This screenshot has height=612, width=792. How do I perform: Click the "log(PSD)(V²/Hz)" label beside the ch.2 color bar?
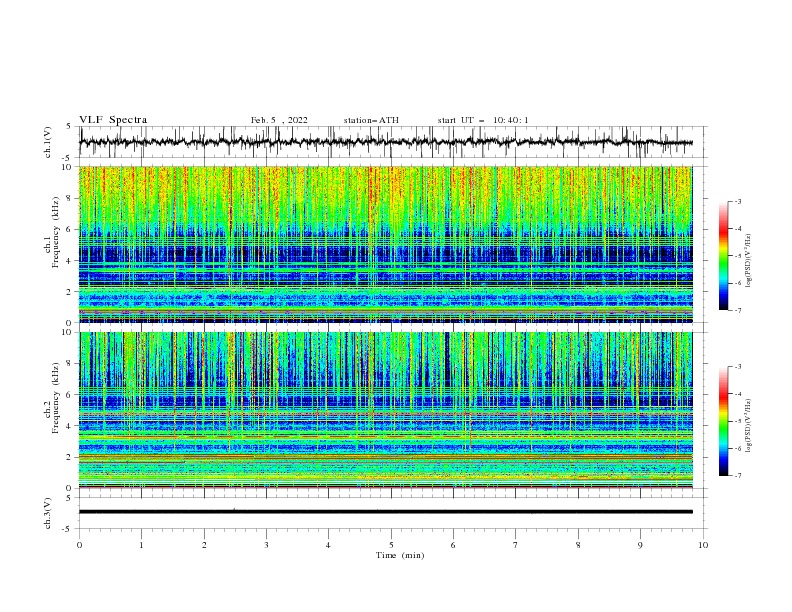pos(749,425)
